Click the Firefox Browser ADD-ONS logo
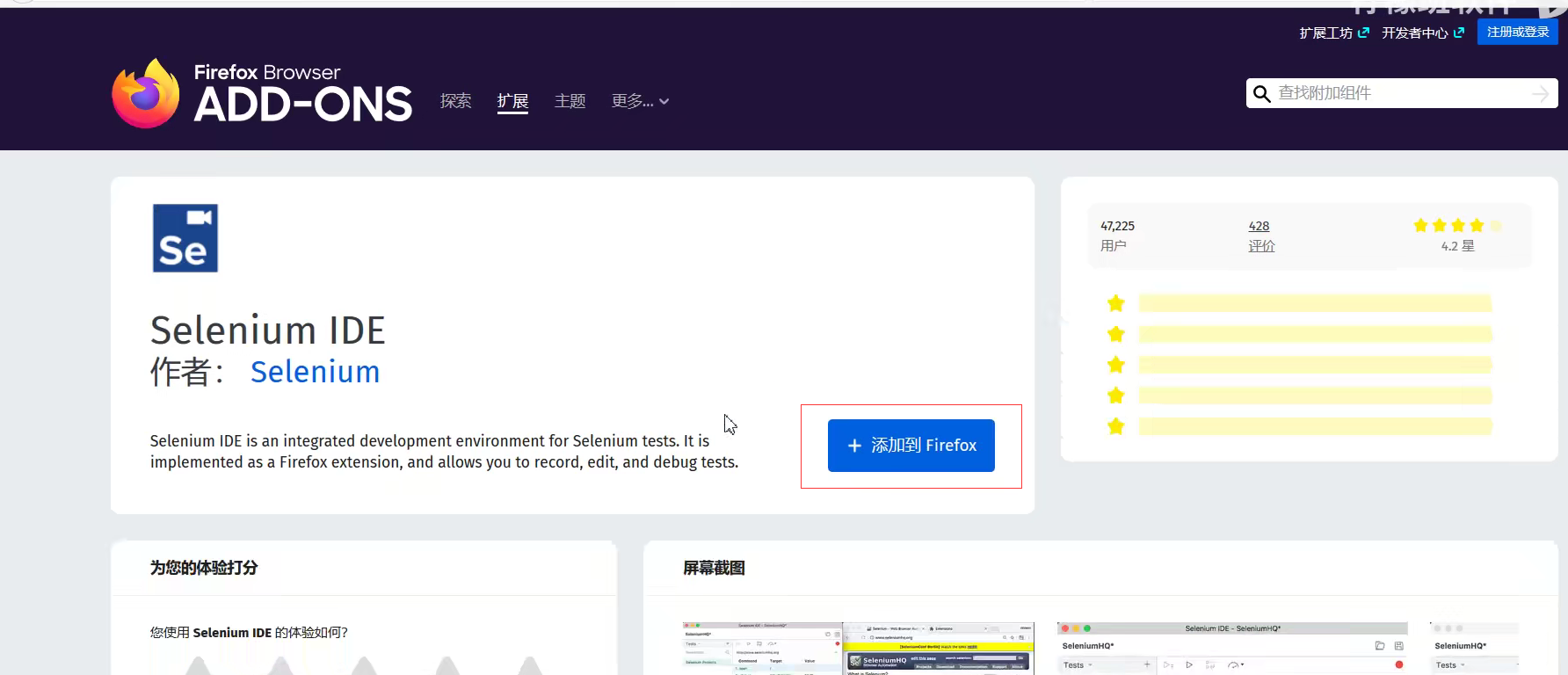The width and height of the screenshot is (1568, 675). pyautogui.click(x=262, y=94)
